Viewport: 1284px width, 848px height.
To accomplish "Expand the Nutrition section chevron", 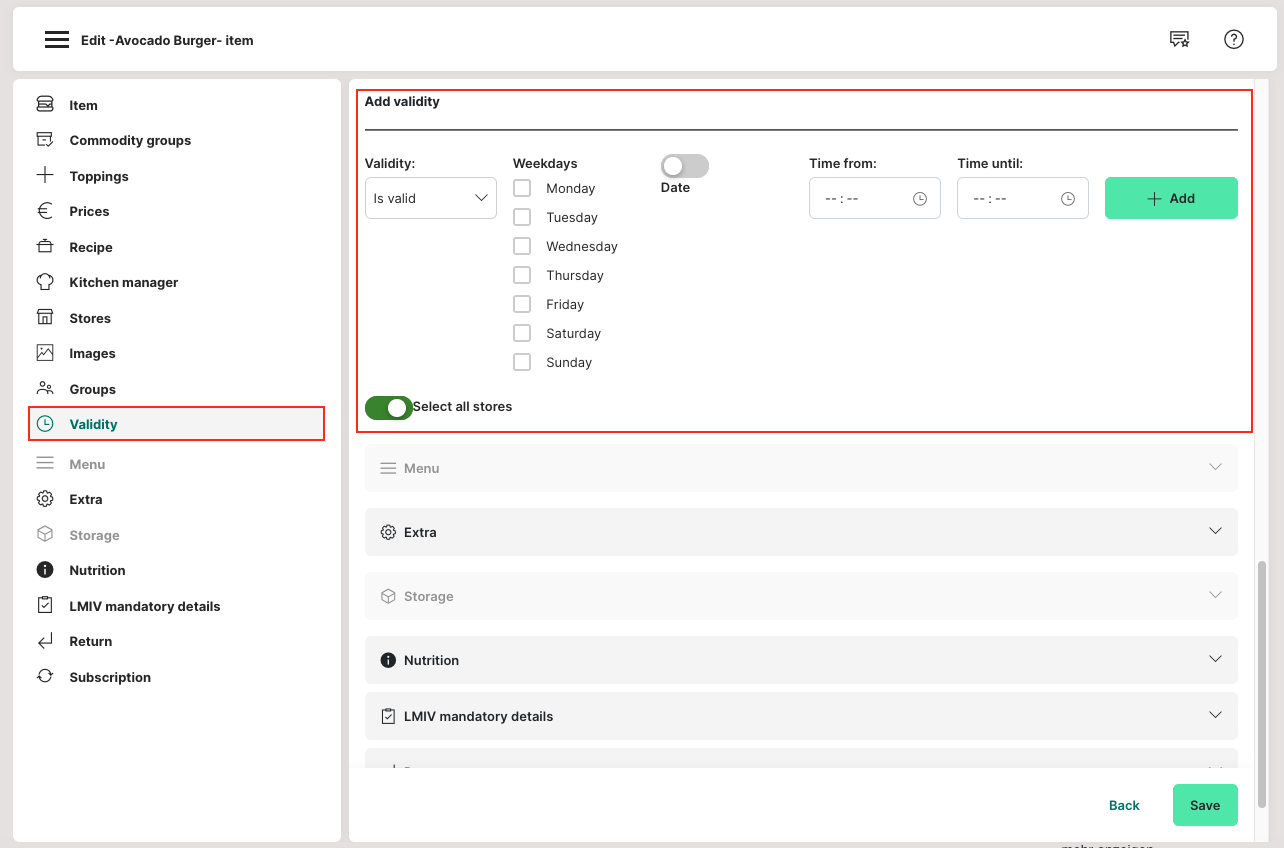I will pos(1215,660).
